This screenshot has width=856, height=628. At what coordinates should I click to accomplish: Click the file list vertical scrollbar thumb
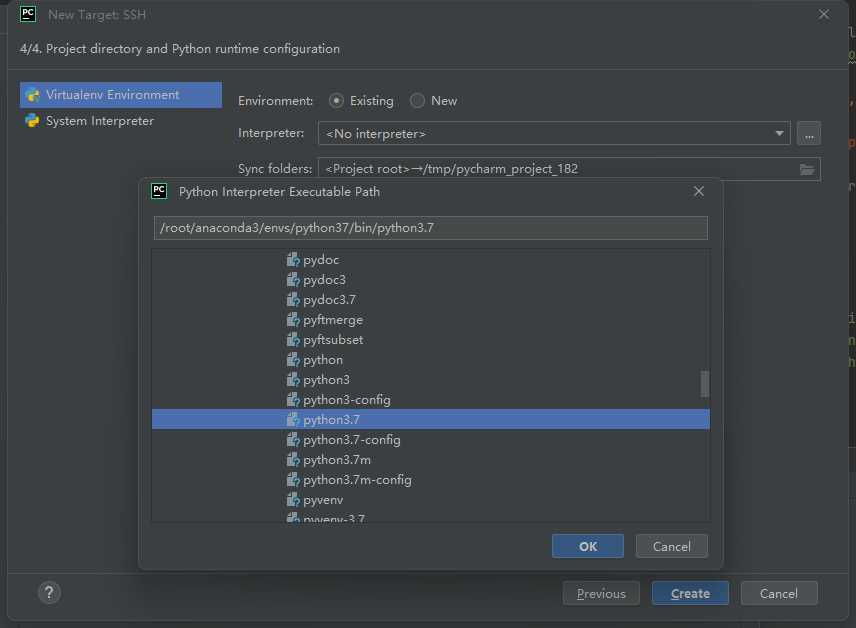(x=704, y=384)
